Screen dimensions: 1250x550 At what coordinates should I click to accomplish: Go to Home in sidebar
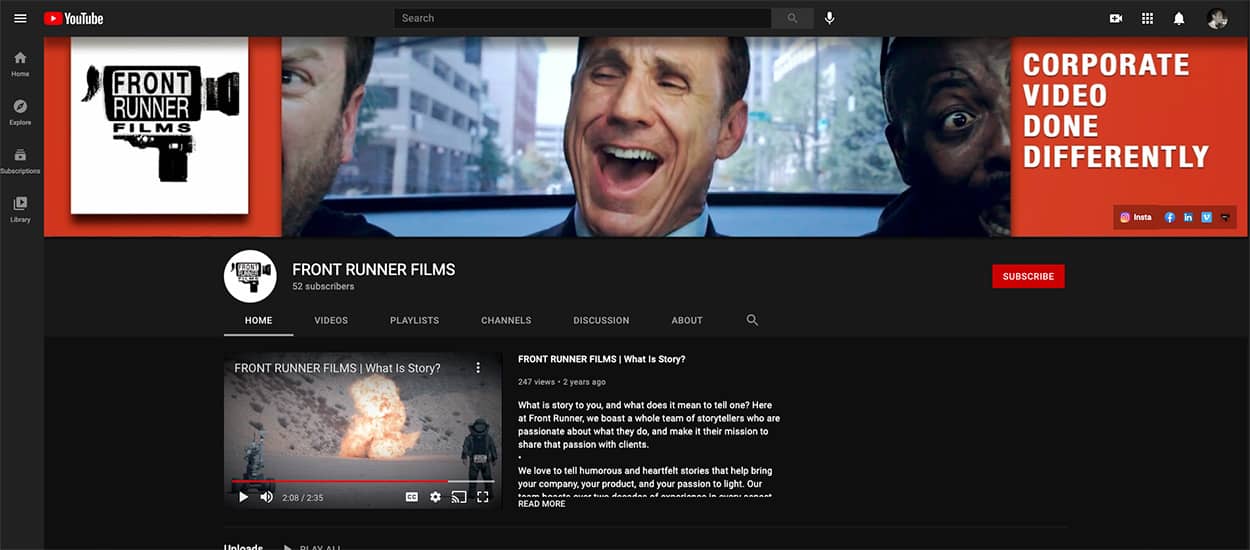click(20, 63)
